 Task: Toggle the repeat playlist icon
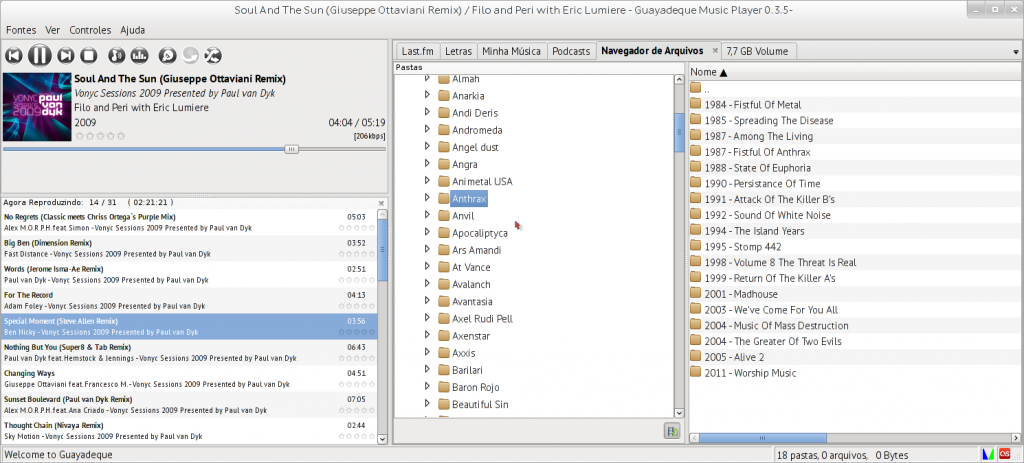coord(190,56)
